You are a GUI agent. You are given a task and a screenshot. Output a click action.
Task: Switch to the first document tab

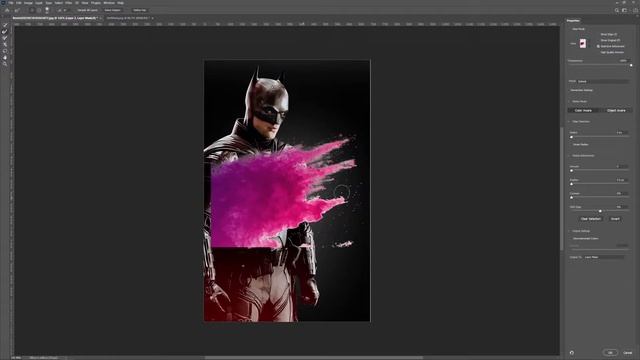click(56, 18)
